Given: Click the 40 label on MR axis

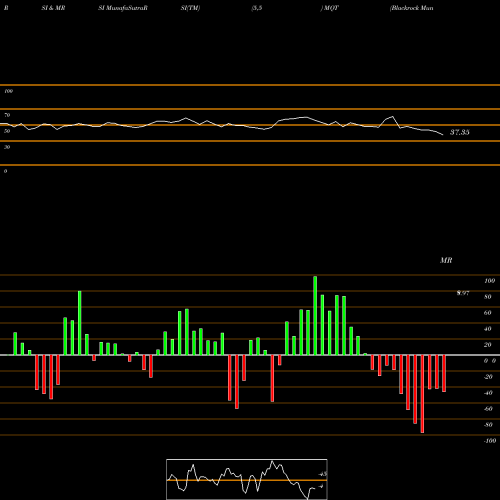Looking at the screenshot, I should [487, 329].
